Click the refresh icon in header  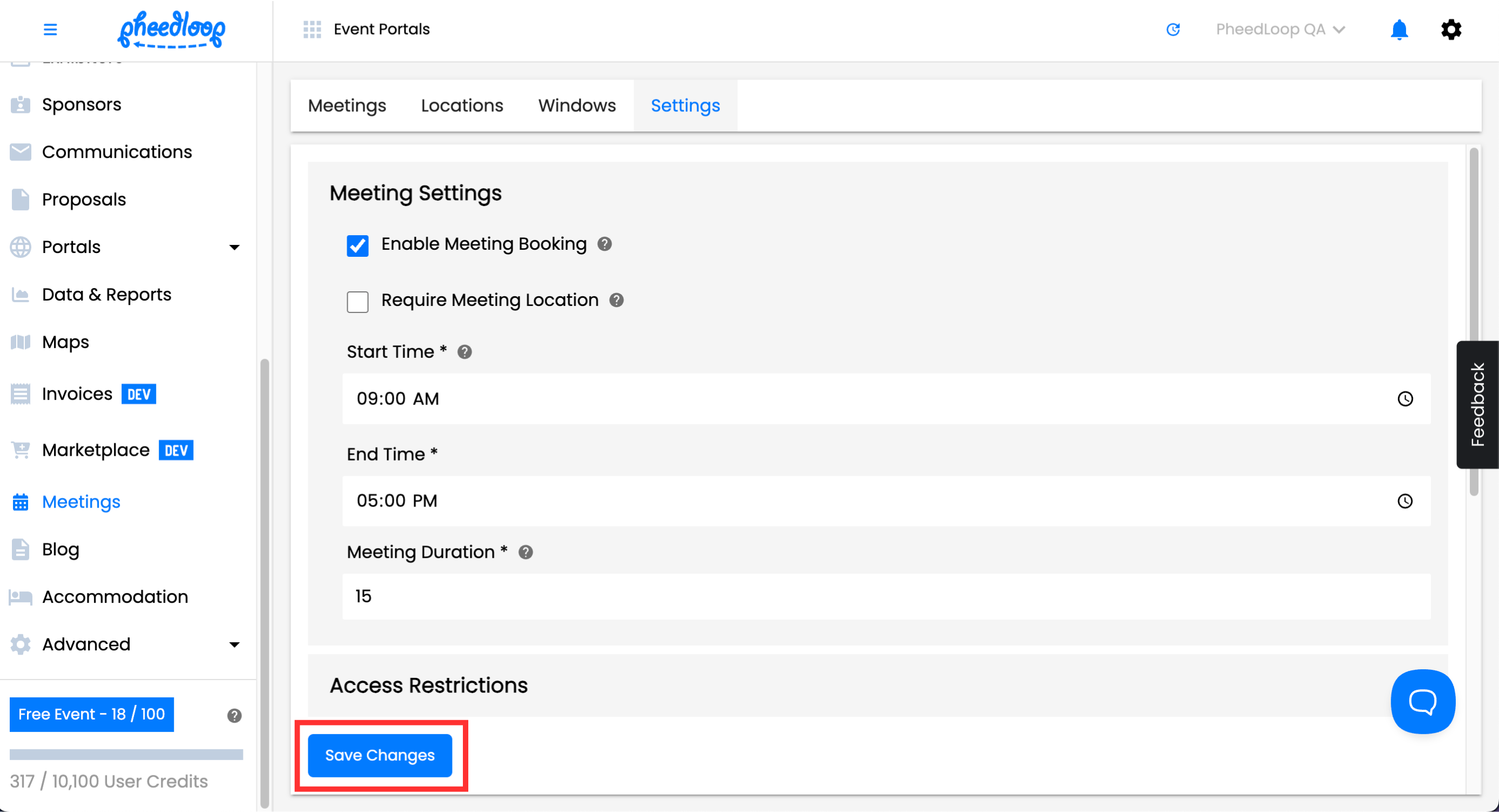1172,29
